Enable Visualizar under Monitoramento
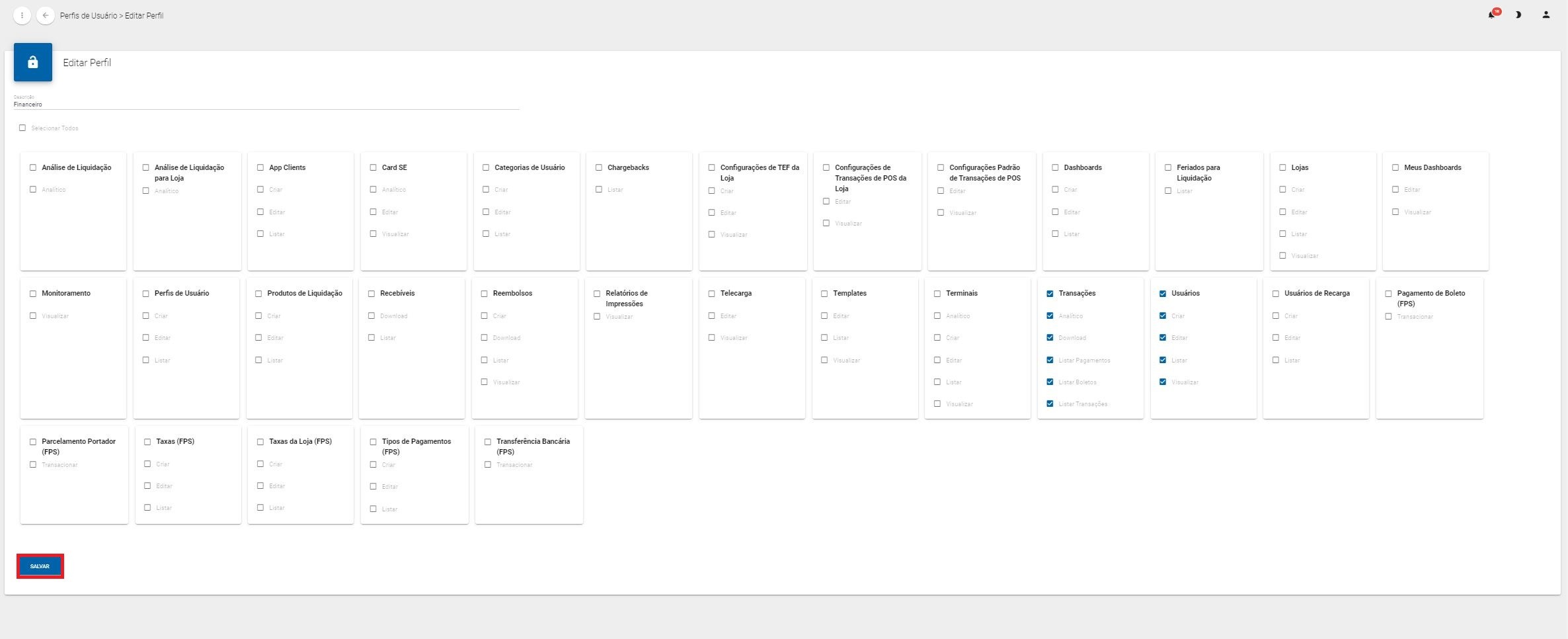 tap(33, 316)
